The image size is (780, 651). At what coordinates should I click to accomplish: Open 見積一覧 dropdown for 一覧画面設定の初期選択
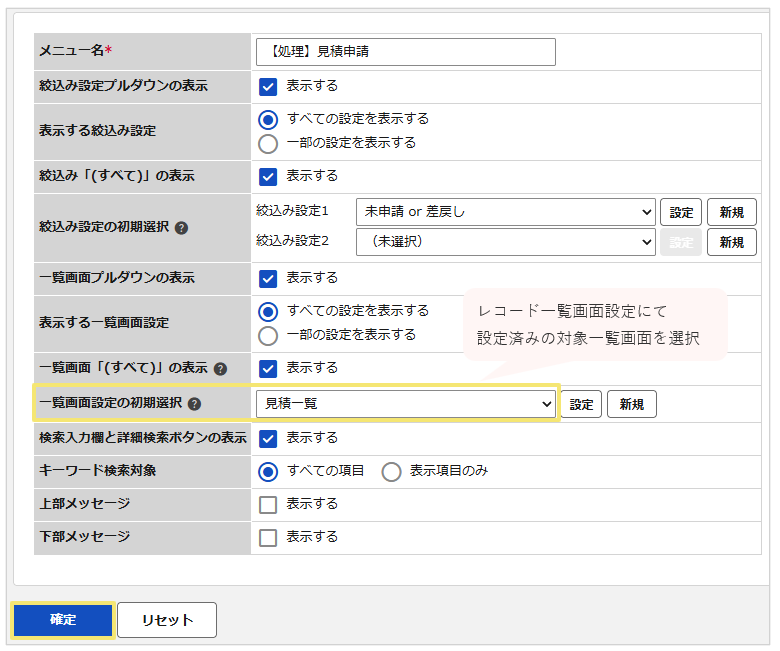(x=405, y=404)
